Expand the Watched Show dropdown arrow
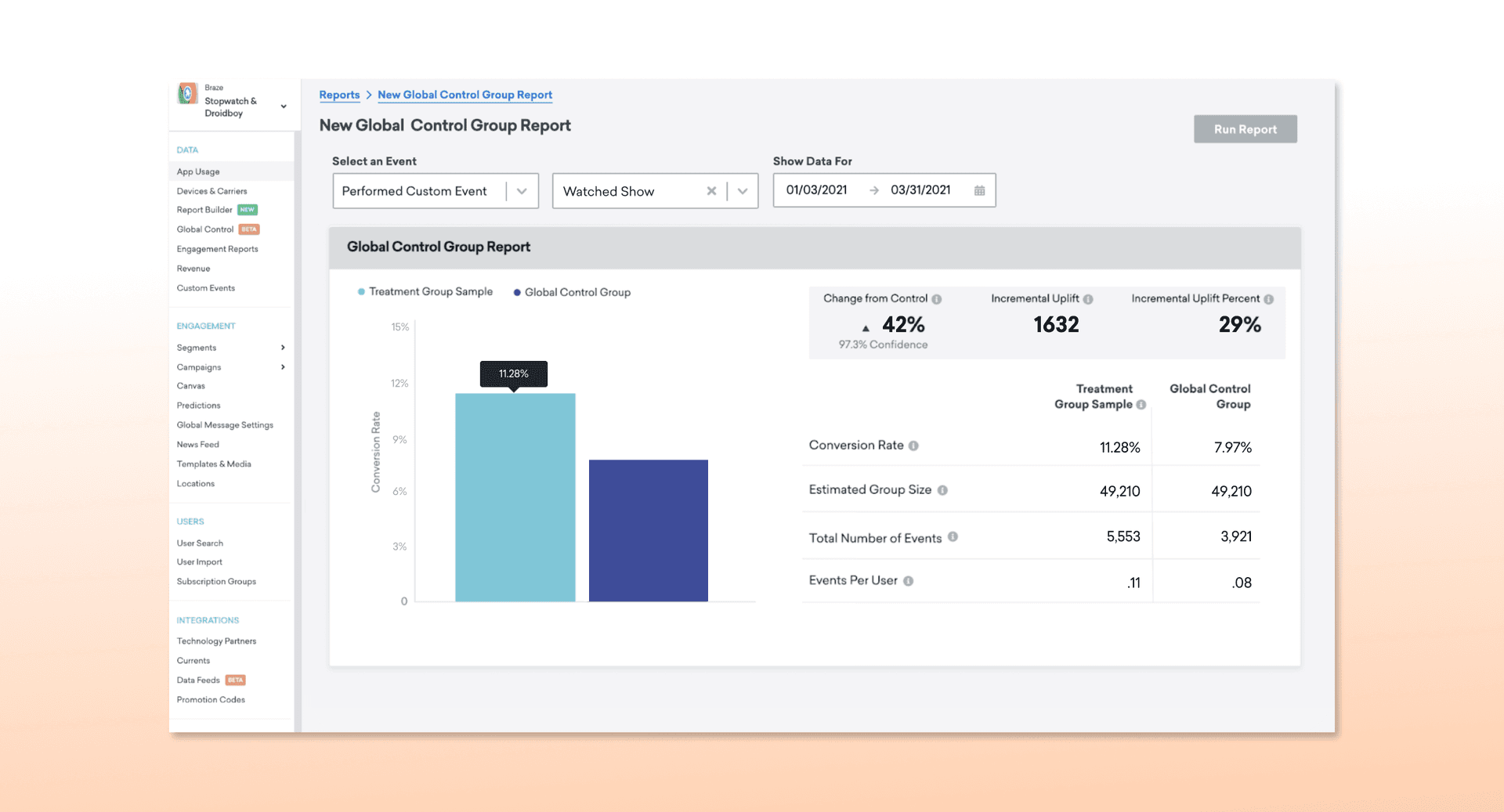Image resolution: width=1504 pixels, height=812 pixels. click(x=743, y=191)
